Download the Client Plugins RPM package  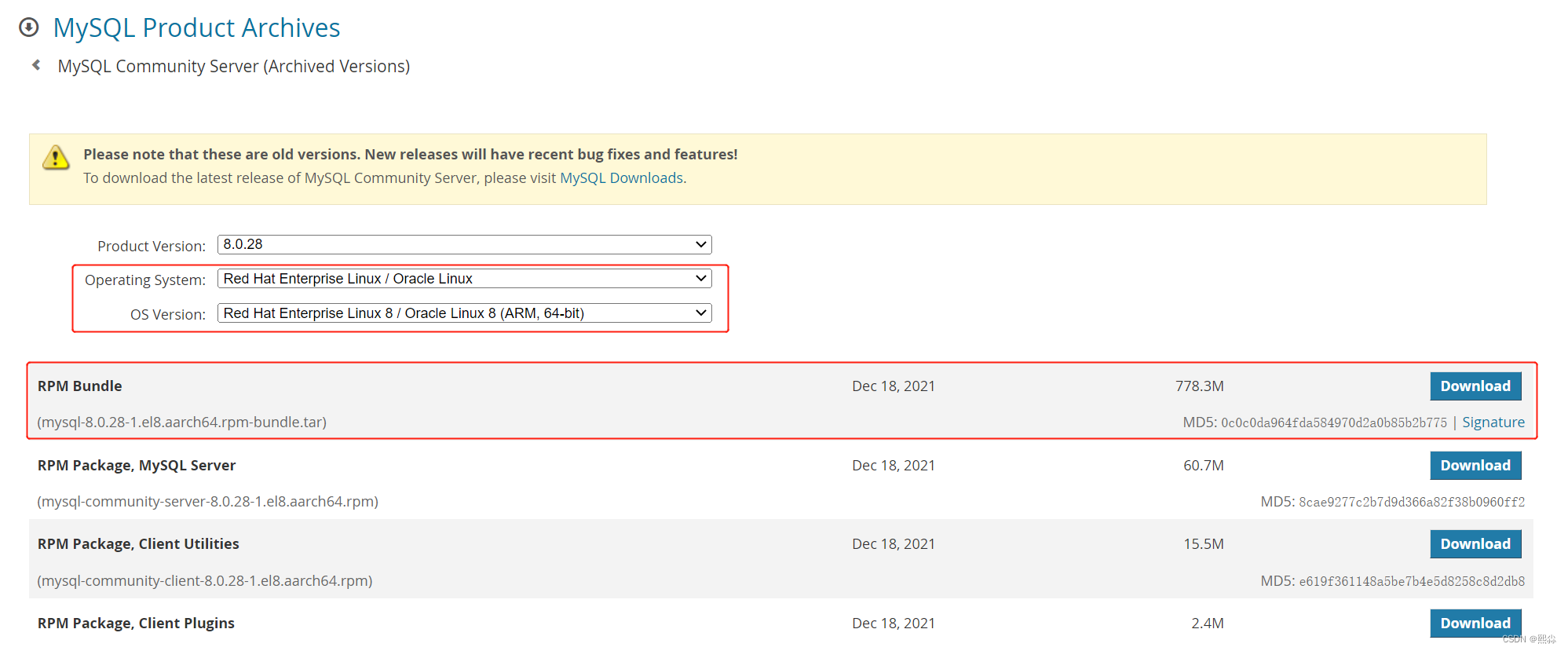[1475, 624]
